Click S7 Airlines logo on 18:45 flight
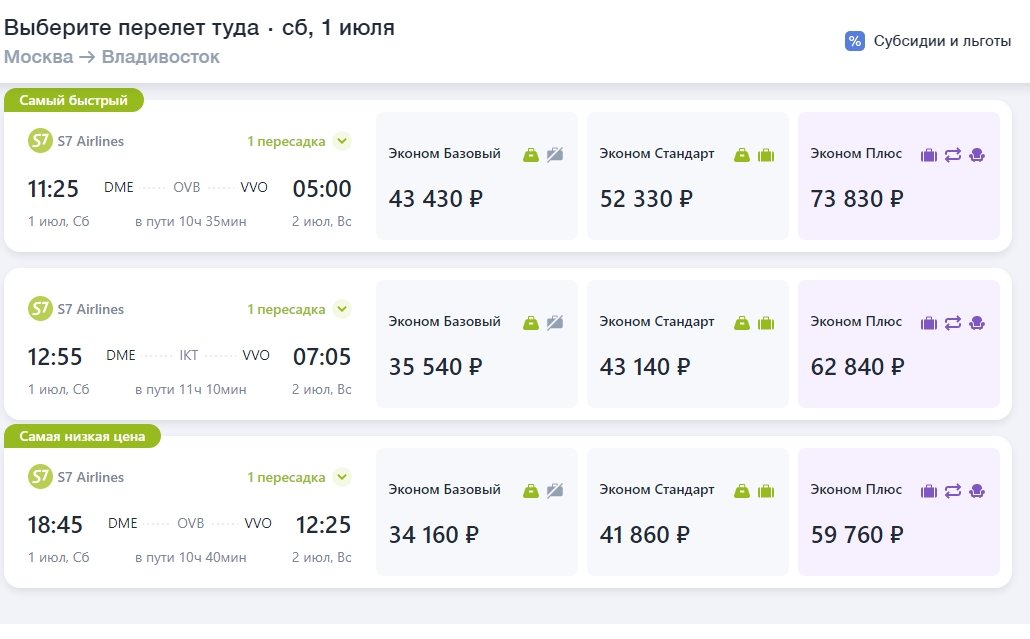This screenshot has height=639, width=1030. [x=40, y=477]
